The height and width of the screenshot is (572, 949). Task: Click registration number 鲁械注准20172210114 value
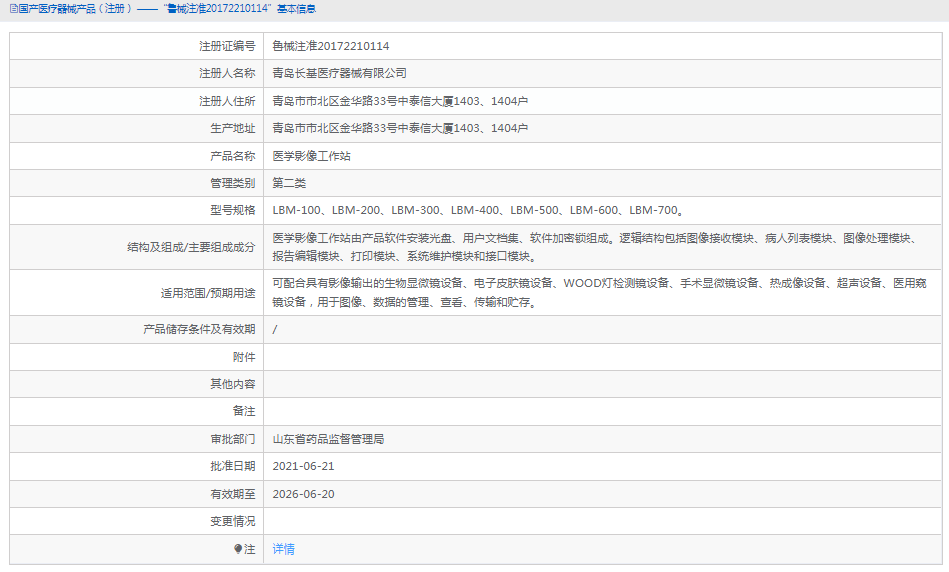pyautogui.click(x=330, y=46)
